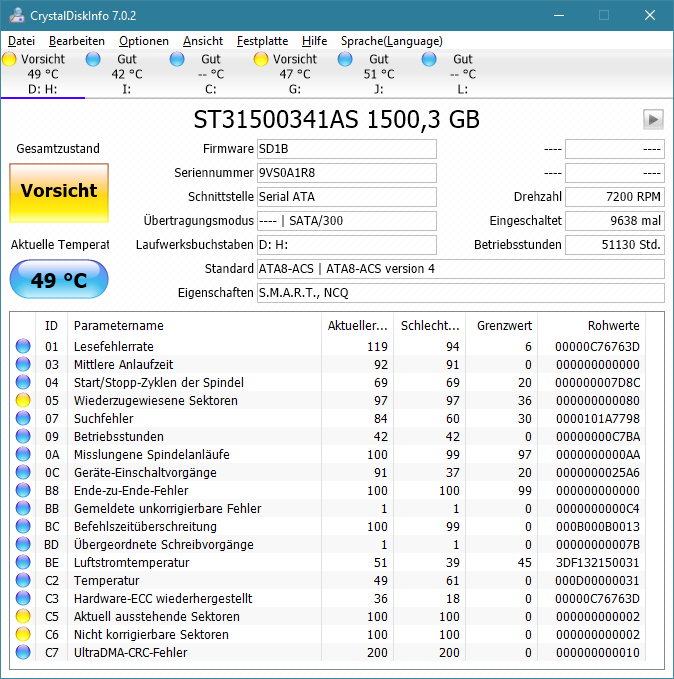The width and height of the screenshot is (674, 679).
Task: Select the D: H: disk tab
Action: (43, 74)
